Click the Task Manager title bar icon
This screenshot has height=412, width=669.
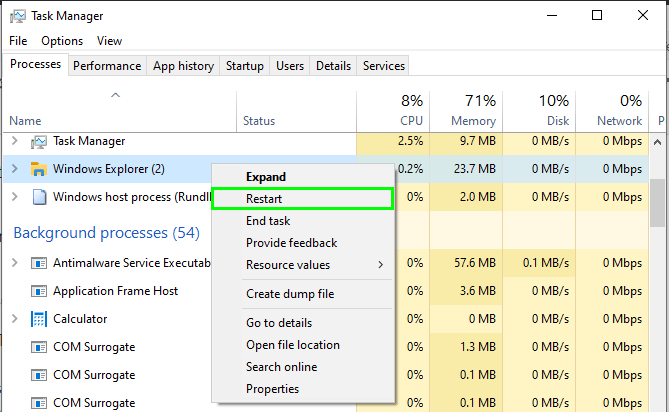tap(17, 16)
